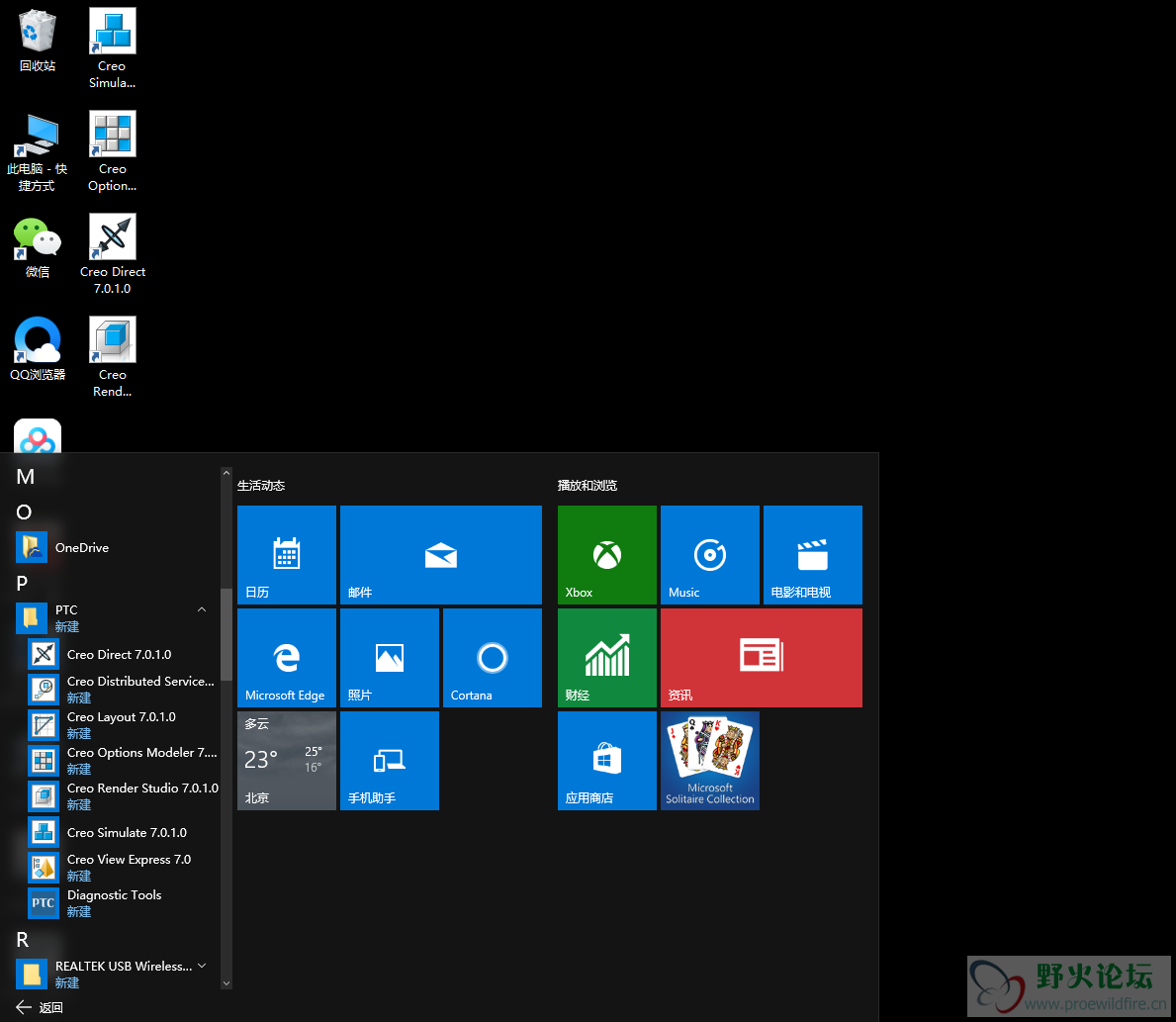This screenshot has width=1176, height=1022.
Task: Open the 此电脑 desktop shortcut
Action: [37, 152]
